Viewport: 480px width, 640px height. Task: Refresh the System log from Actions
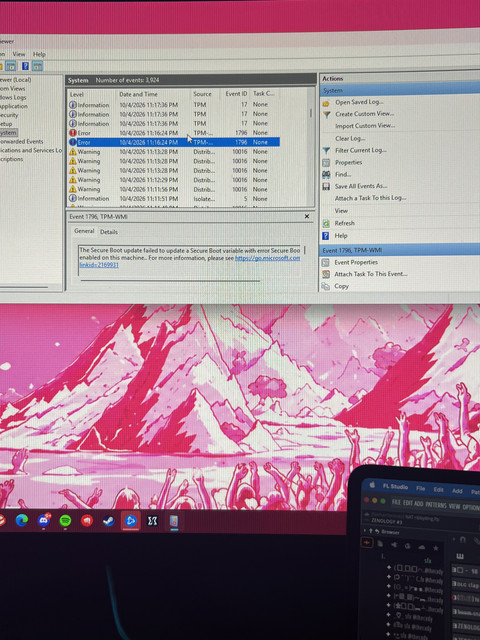(x=344, y=223)
